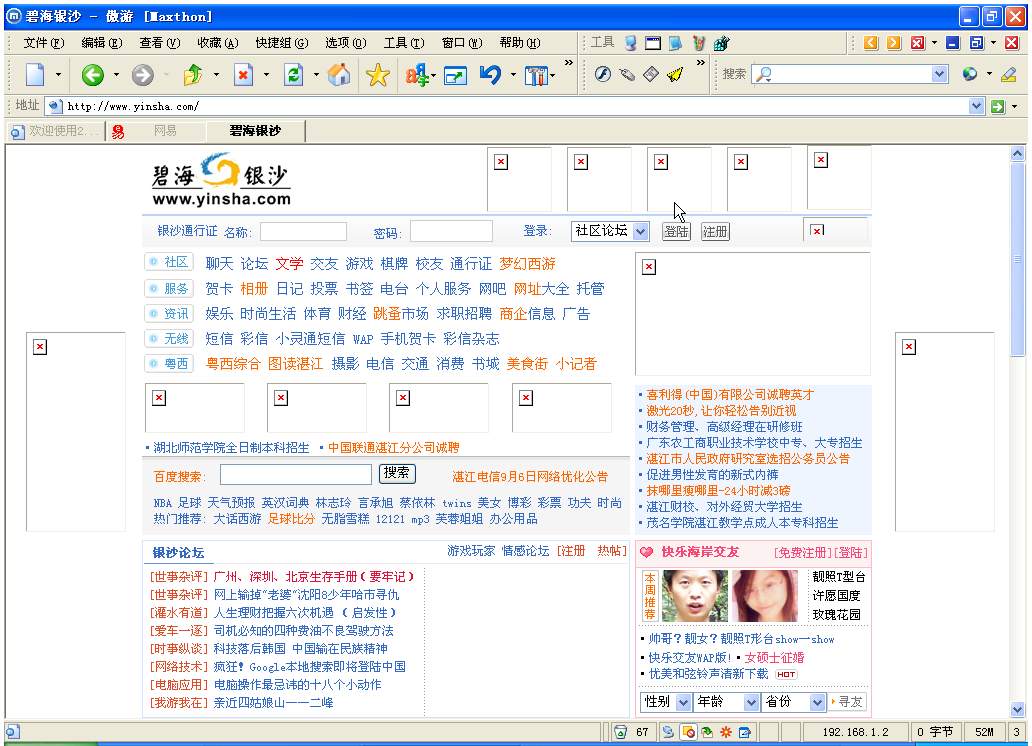1032x746 pixels.
Task: Open the 收藏(A) menu
Action: coord(218,43)
